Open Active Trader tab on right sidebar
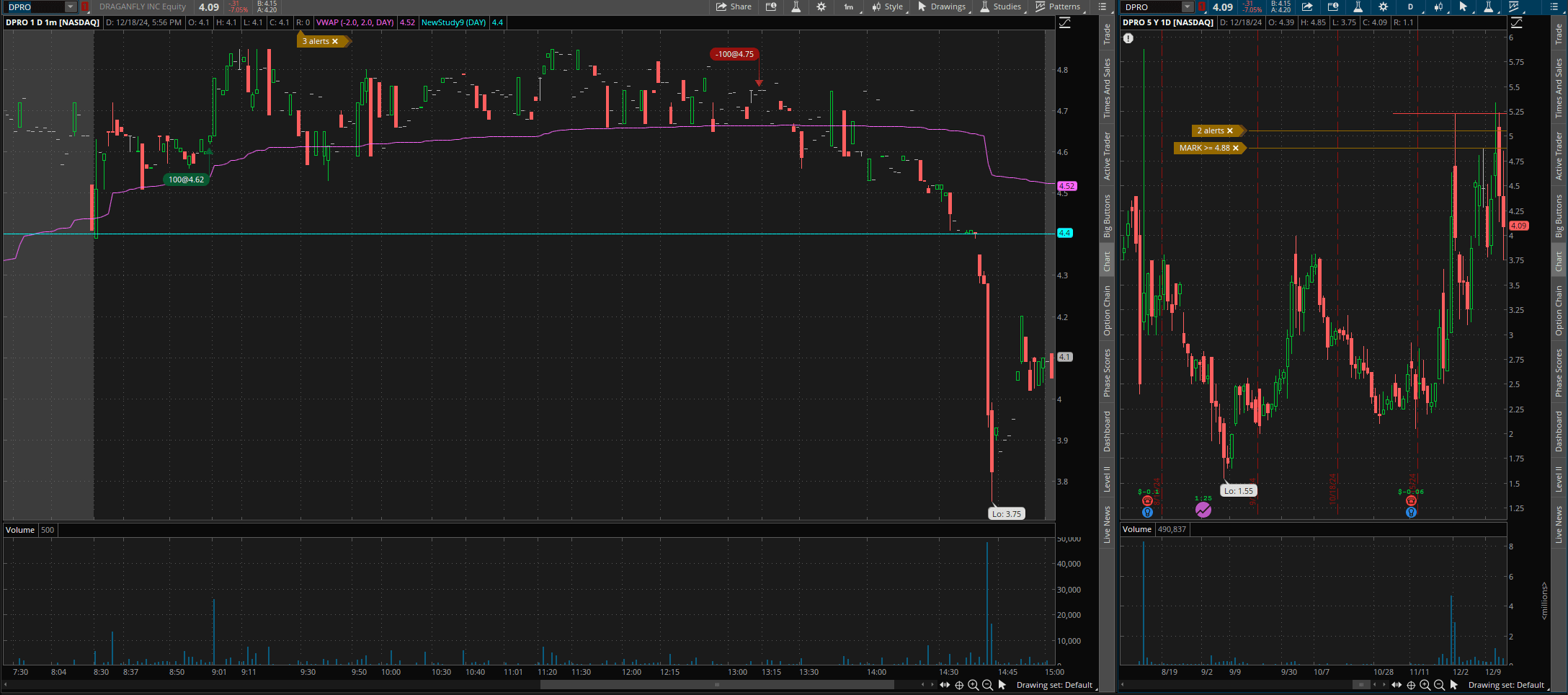The width and height of the screenshot is (1568, 695). click(x=1559, y=155)
